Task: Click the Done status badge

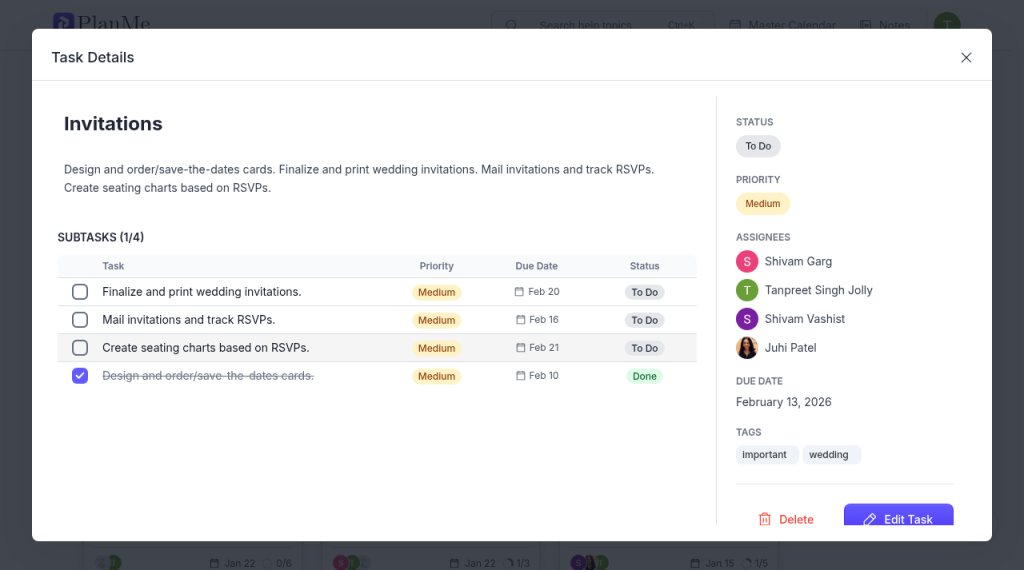Action: point(645,377)
